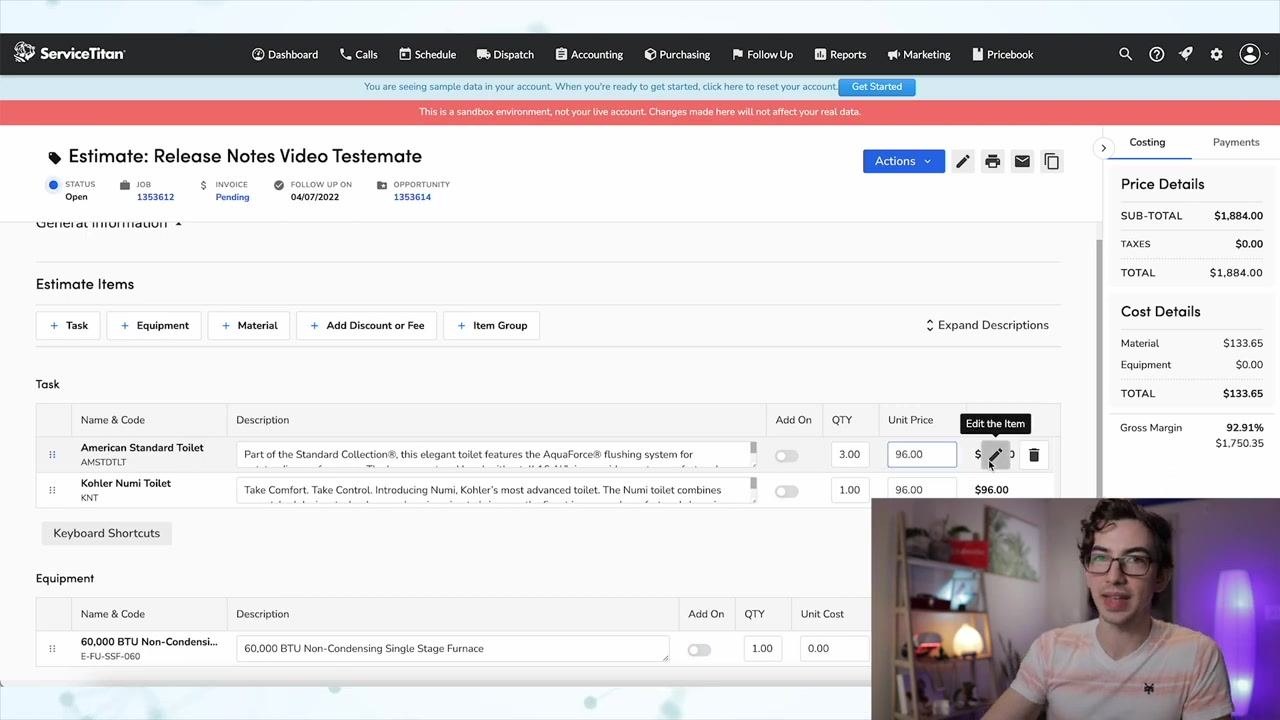The image size is (1280, 720).
Task: Show Keyboard Shortcuts
Action: [x=107, y=533]
